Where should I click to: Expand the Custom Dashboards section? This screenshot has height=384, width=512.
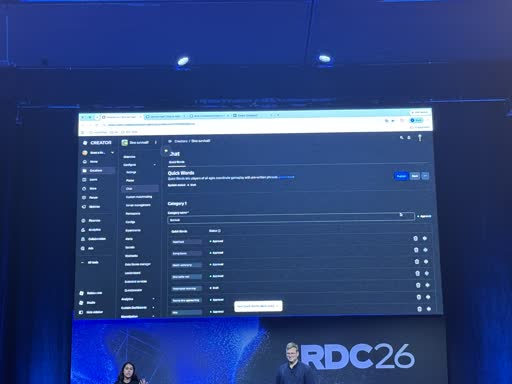pos(153,308)
